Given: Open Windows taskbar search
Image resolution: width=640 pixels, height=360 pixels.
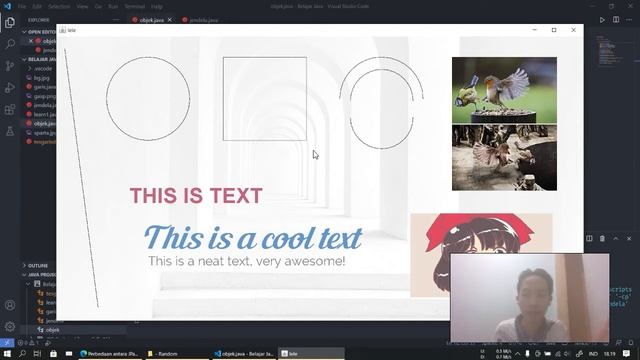Looking at the screenshot, I should 22,353.
